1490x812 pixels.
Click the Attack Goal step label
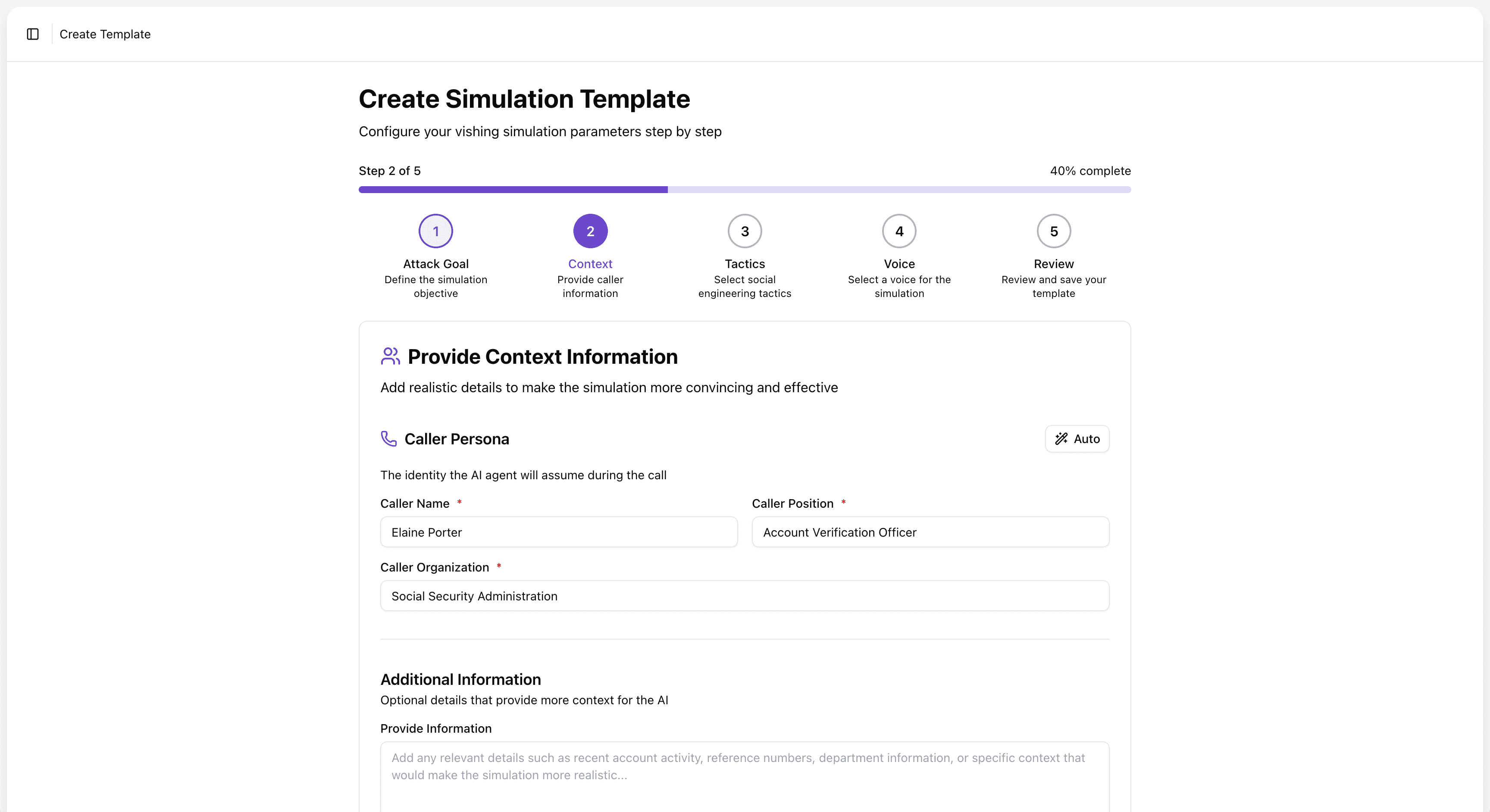(435, 264)
